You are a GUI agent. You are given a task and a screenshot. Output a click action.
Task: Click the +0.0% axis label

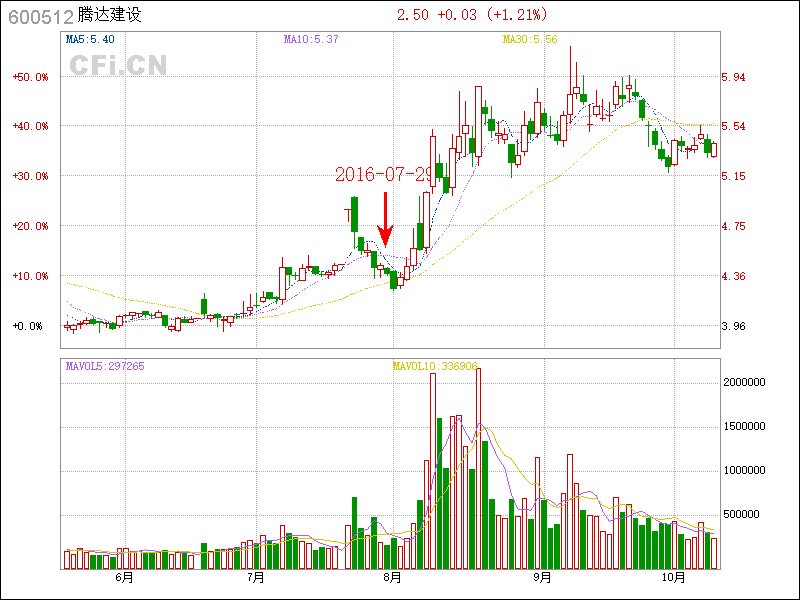pos(28,326)
